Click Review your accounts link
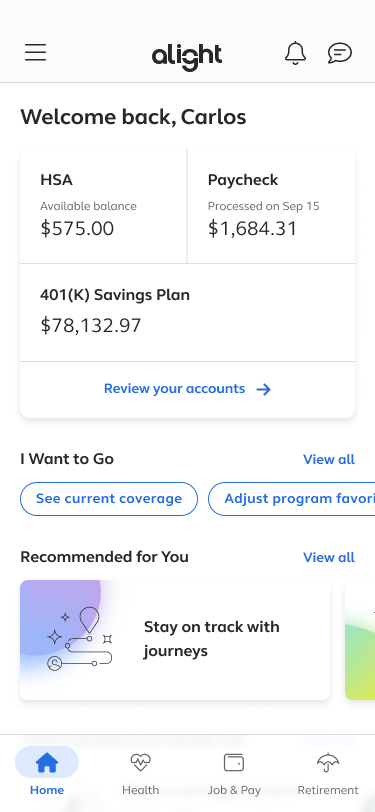The image size is (375, 812). [x=175, y=389]
